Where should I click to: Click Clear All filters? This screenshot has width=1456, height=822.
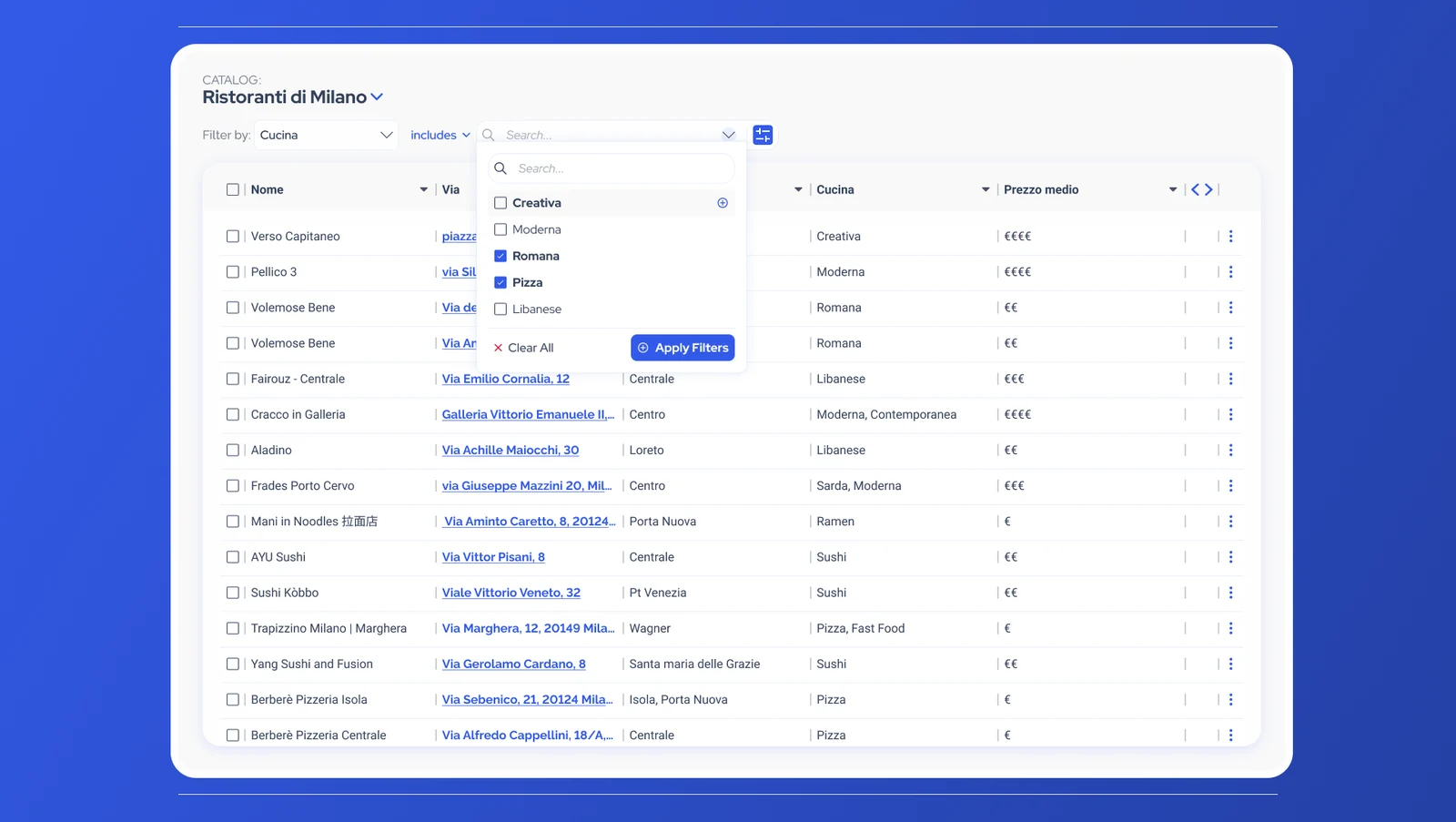coord(523,348)
